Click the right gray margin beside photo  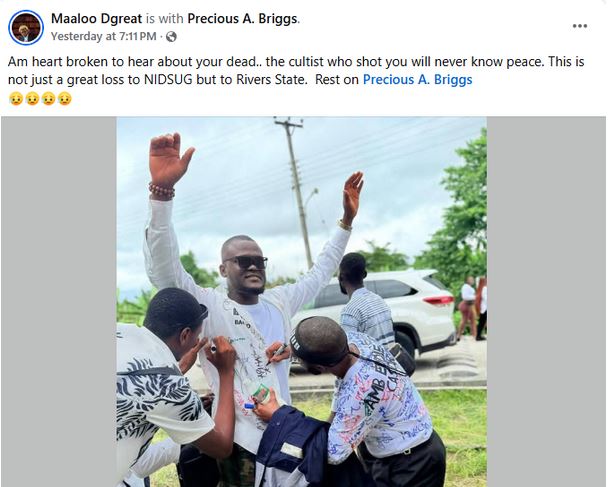coord(546,302)
